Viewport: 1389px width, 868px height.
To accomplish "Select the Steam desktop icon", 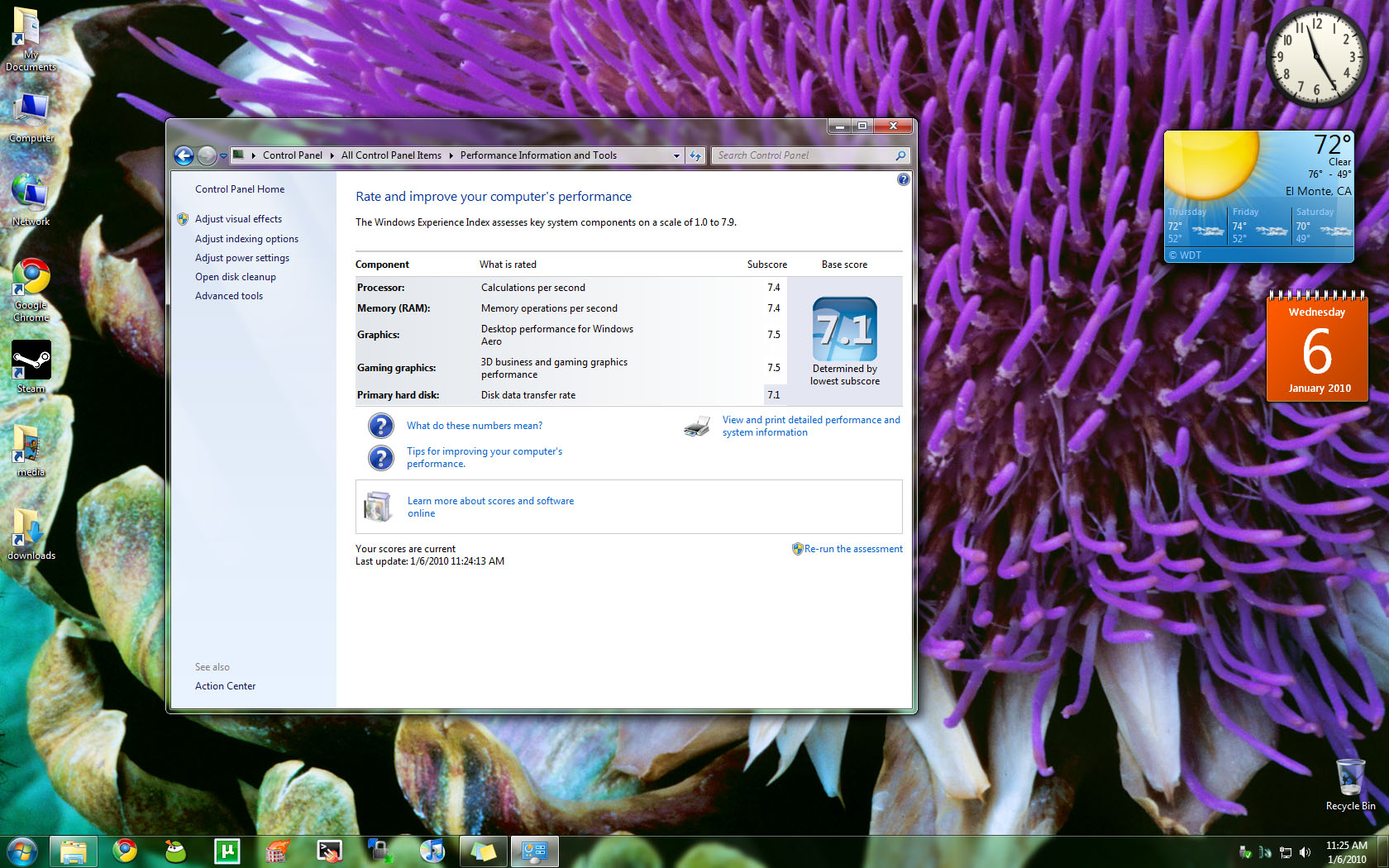I will (31, 367).
